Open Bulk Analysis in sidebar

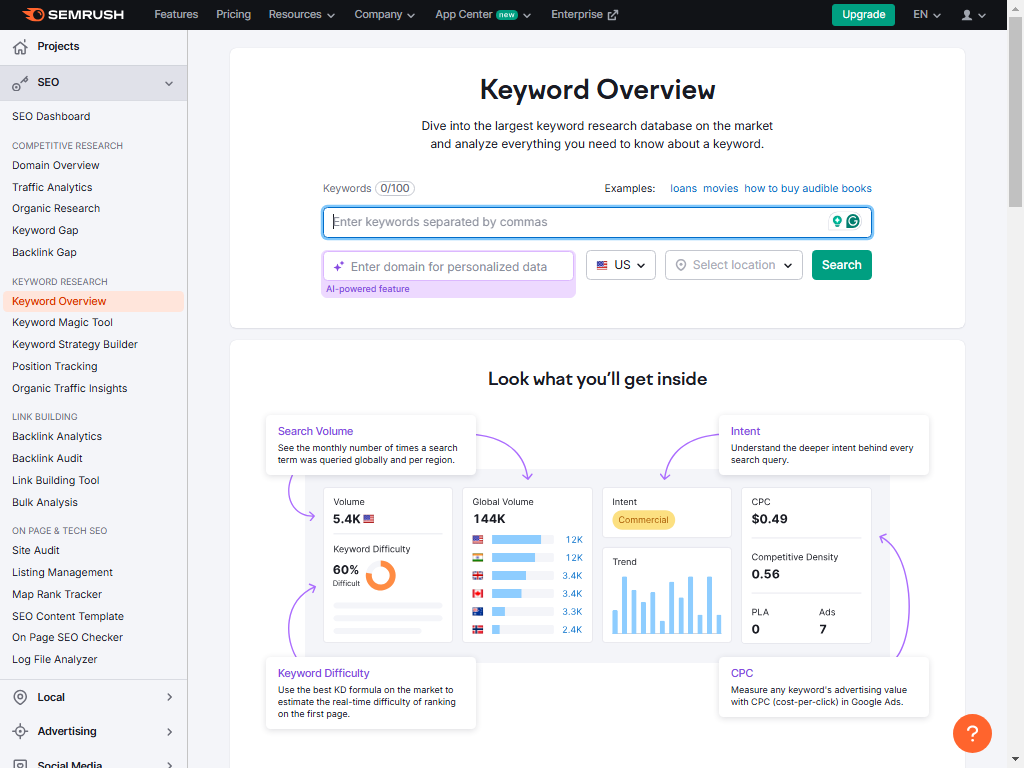(x=44, y=502)
